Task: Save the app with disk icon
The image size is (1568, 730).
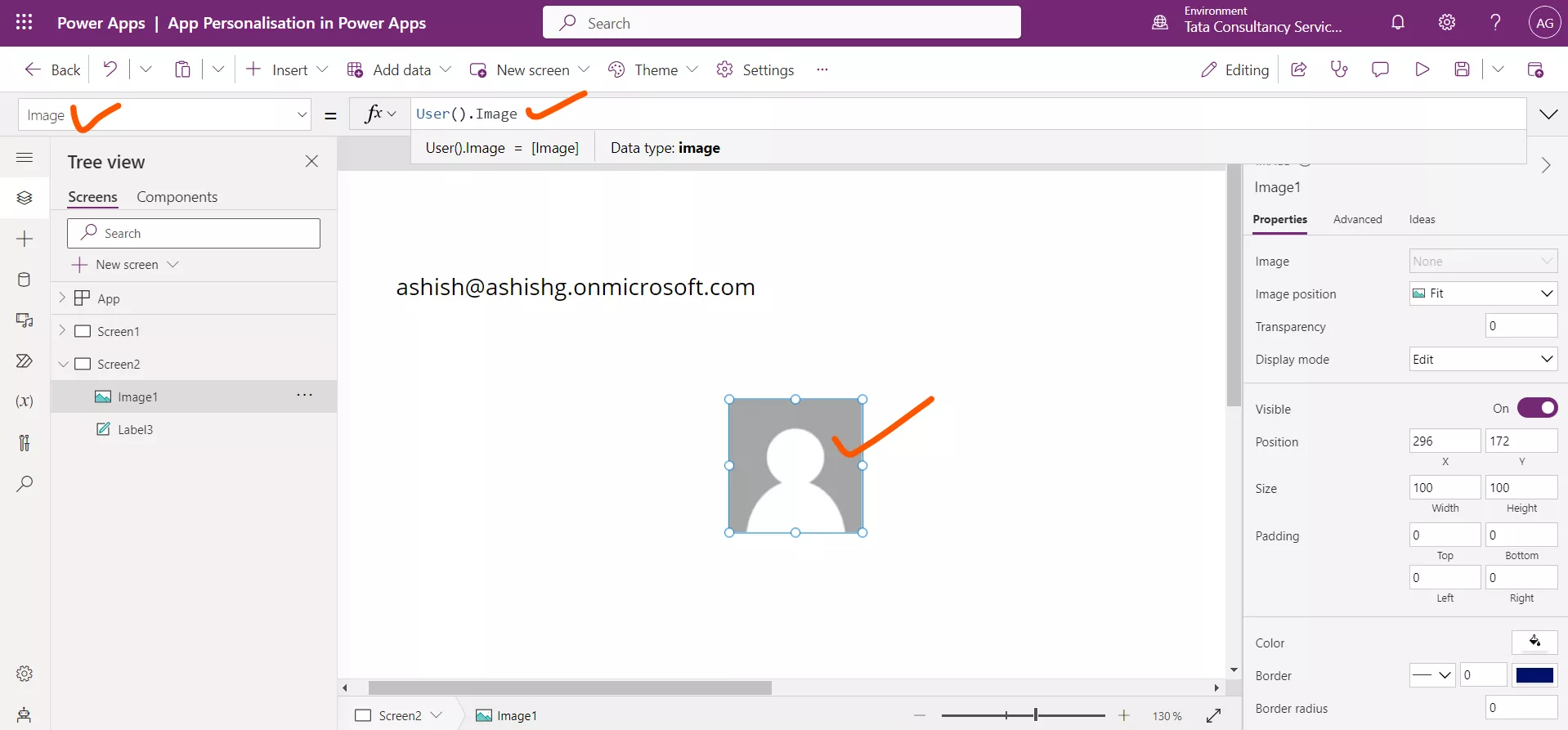Action: point(1463,69)
